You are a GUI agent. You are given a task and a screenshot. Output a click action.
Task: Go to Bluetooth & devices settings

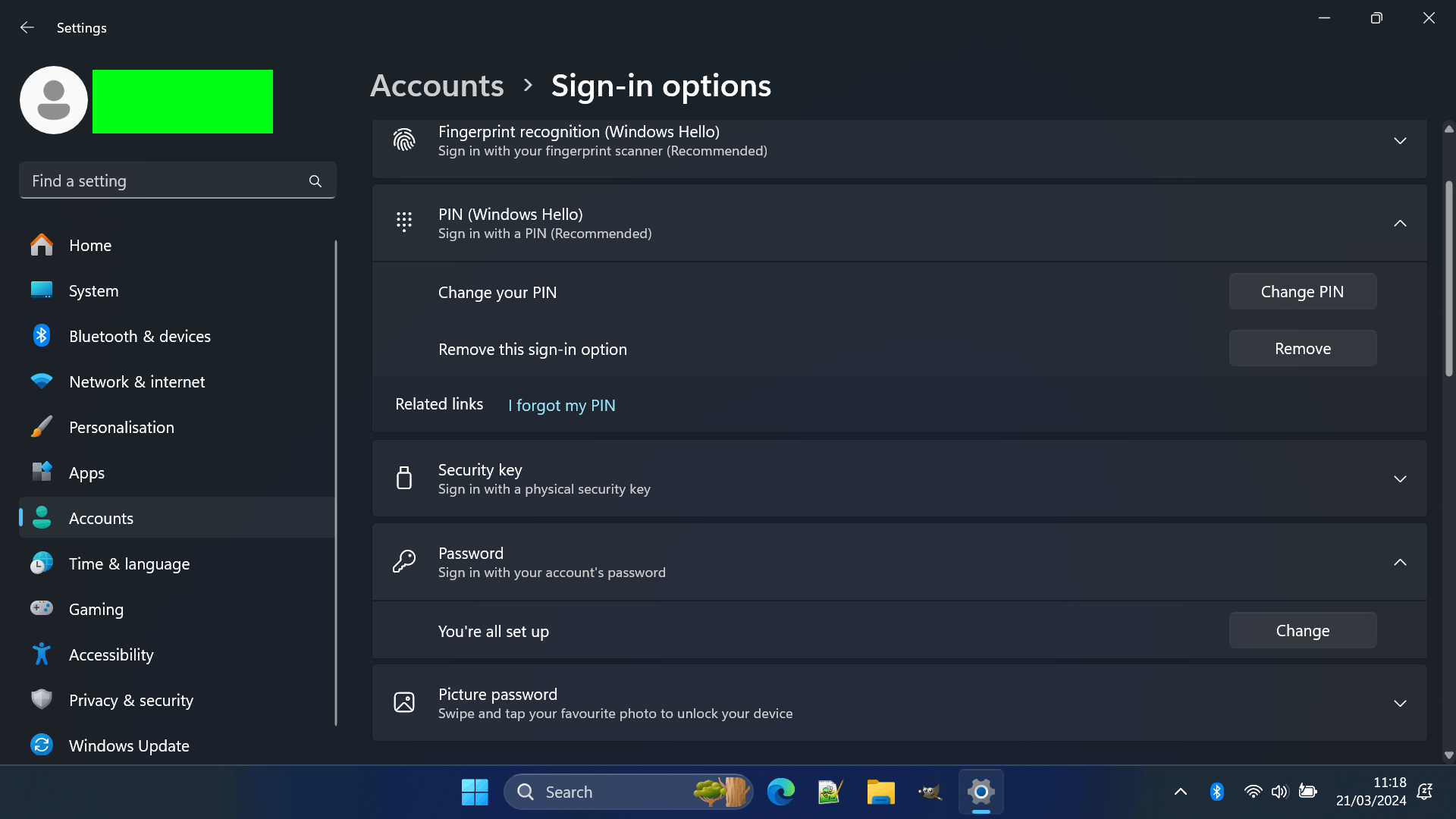click(140, 336)
